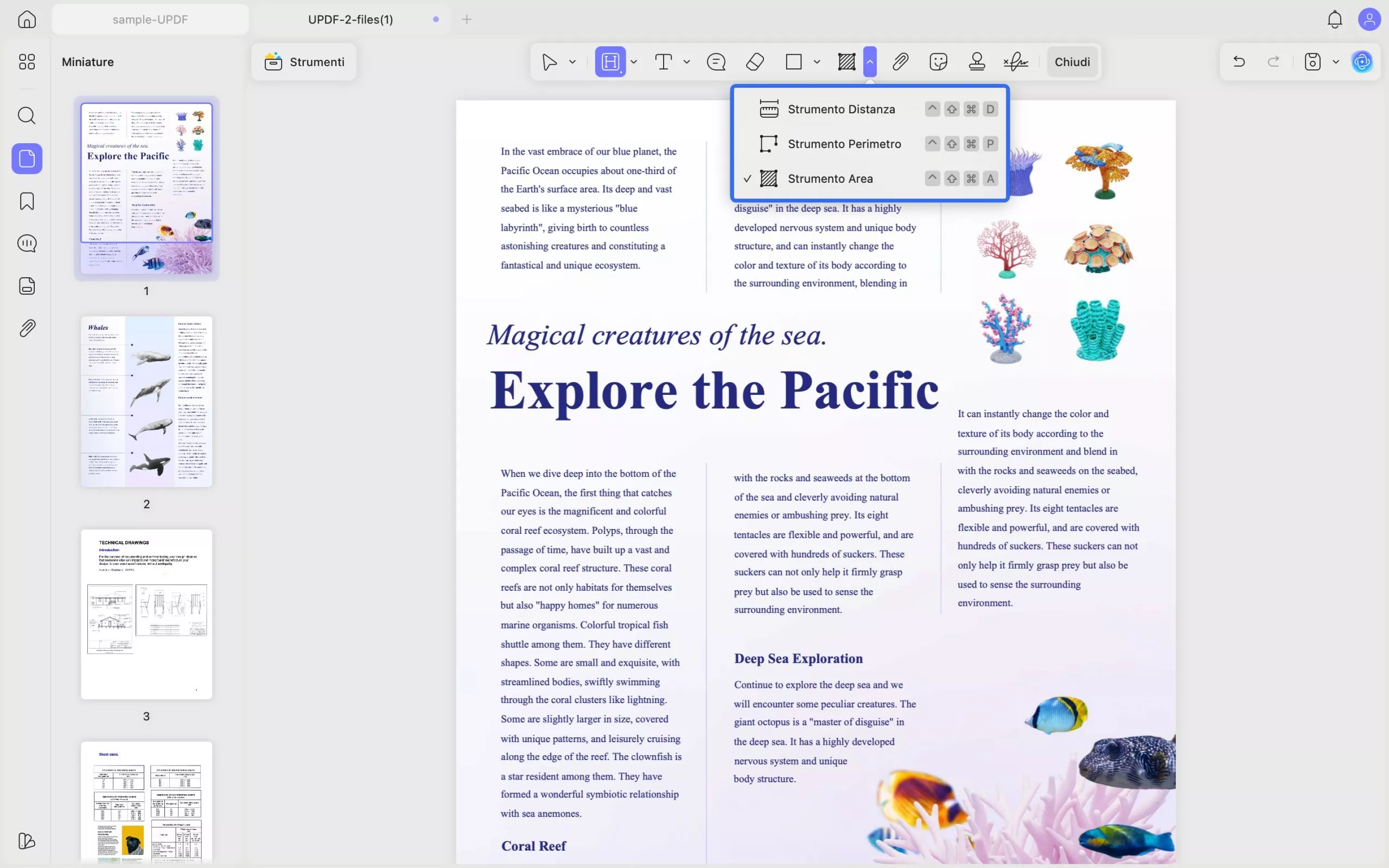Open search in left sidebar
The height and width of the screenshot is (868, 1389).
[27, 116]
